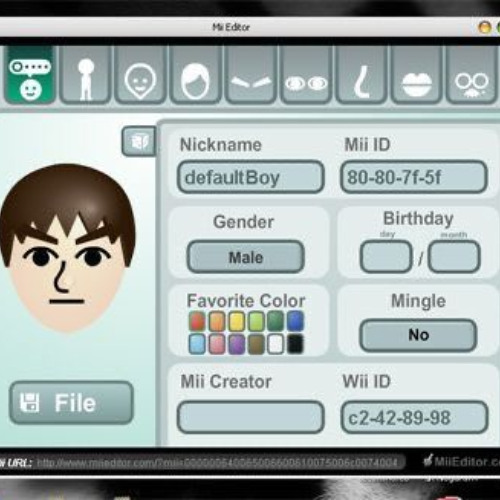Pick the dark blue favorite color swatch

click(295, 321)
